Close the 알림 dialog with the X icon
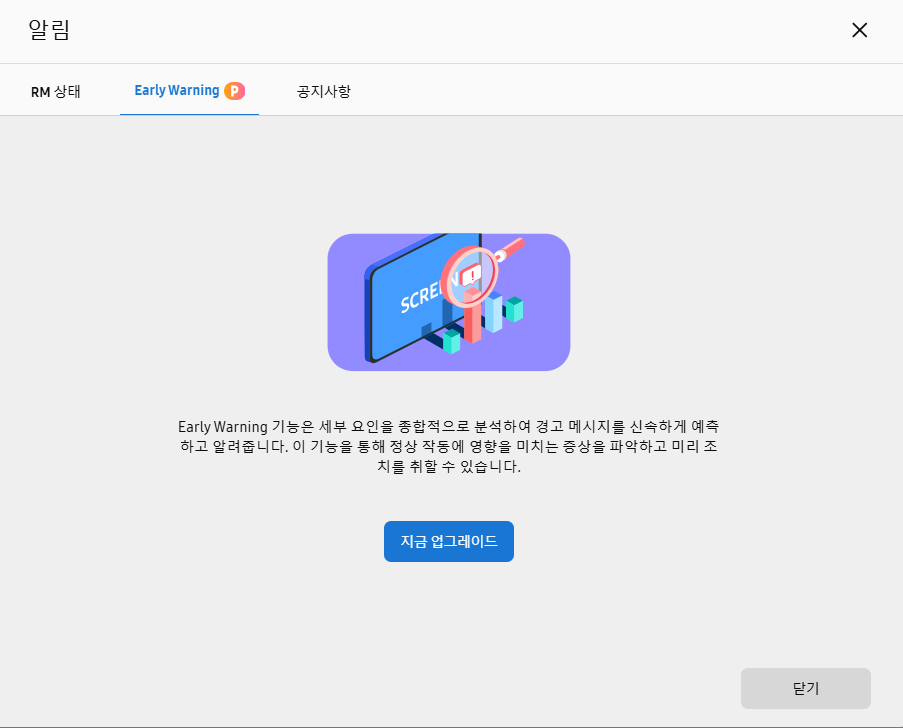The height and width of the screenshot is (728, 903). pyautogui.click(x=859, y=30)
